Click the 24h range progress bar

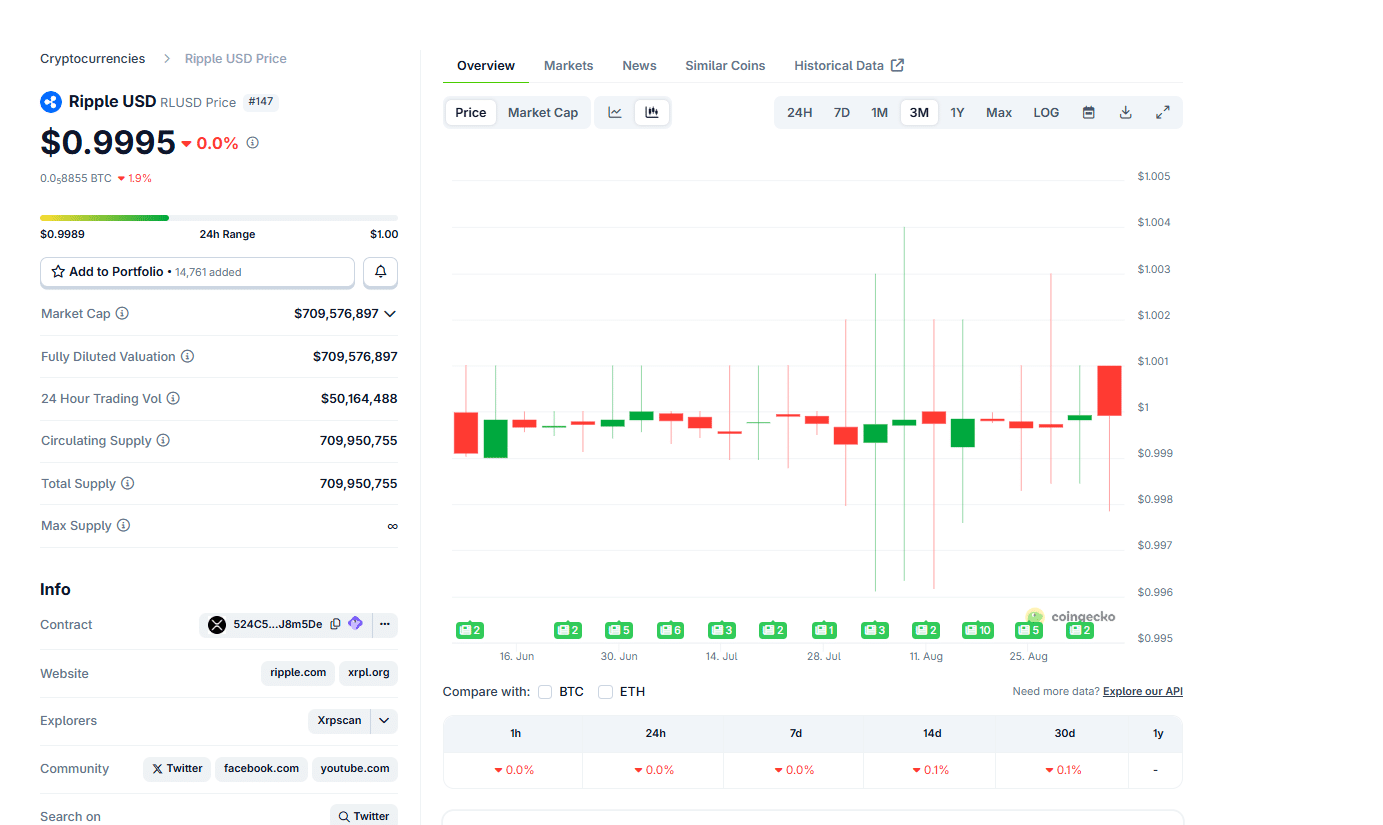[x=218, y=217]
